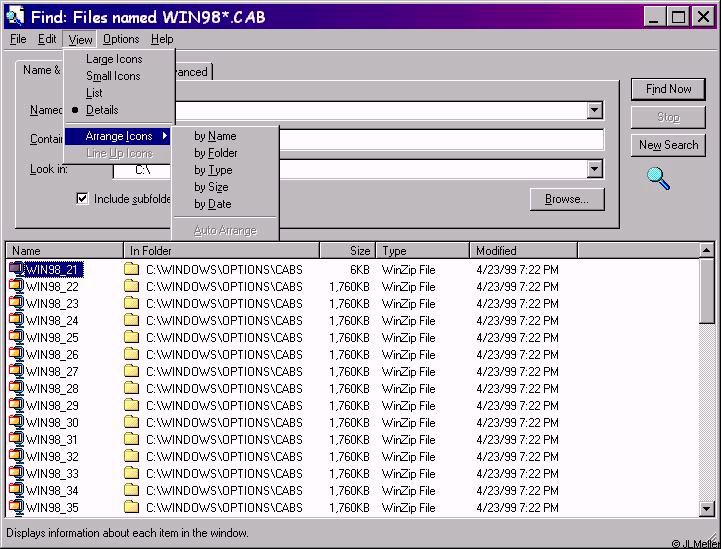Viewport: 721px width, 549px height.
Task: Click the WIN98_27 file icon
Action: (17, 371)
